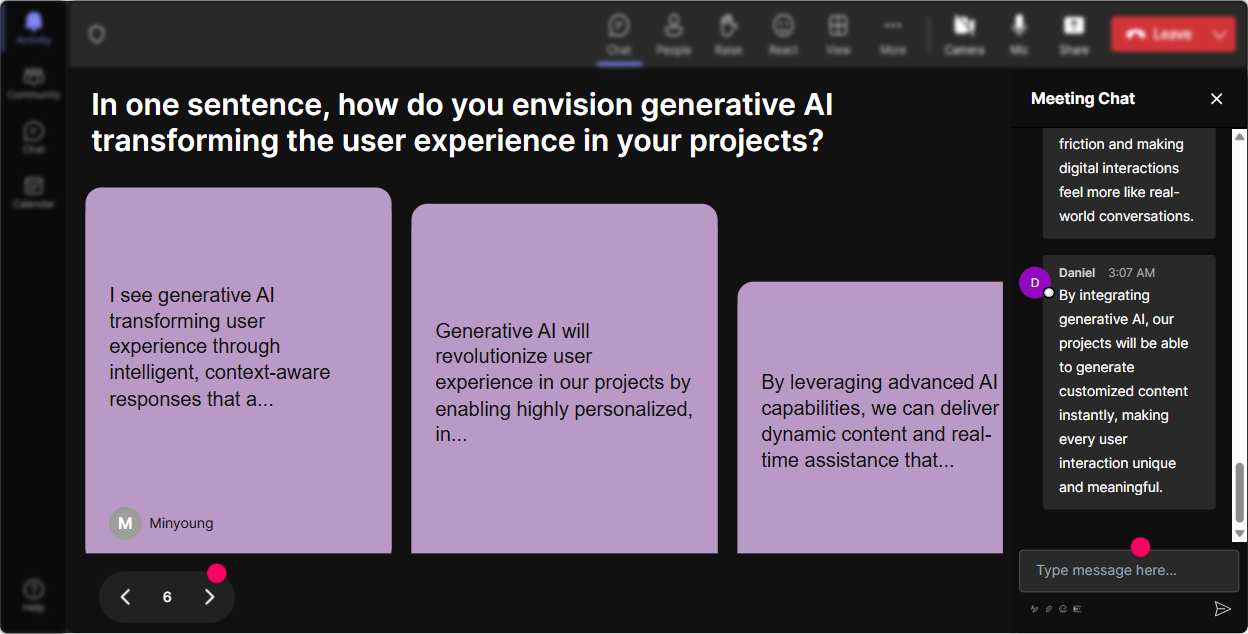Screen dimensions: 1248x634
Task: Open Help at the bottom of the sidebar
Action: point(33,594)
